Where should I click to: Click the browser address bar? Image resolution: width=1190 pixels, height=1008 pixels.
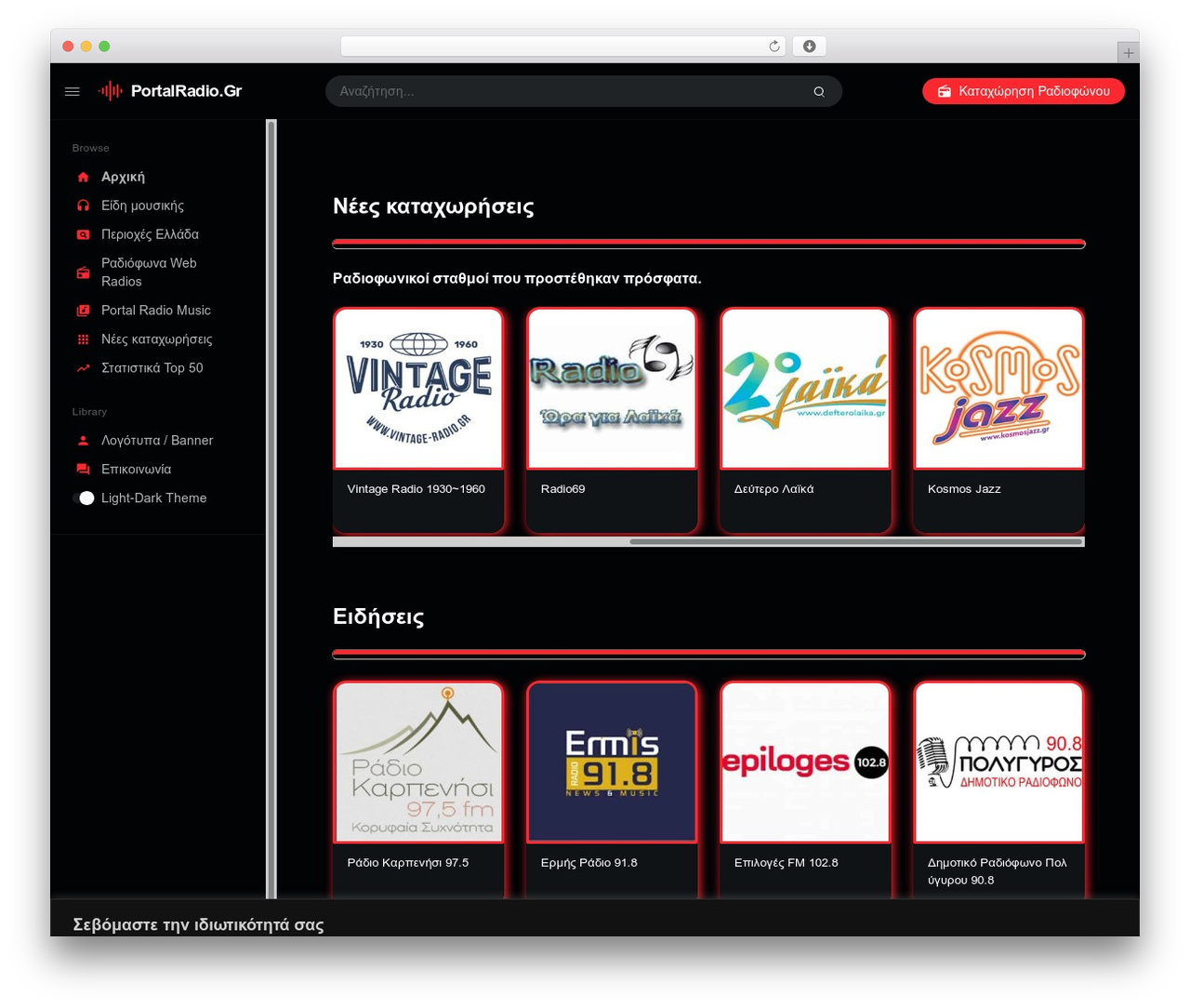[x=563, y=46]
